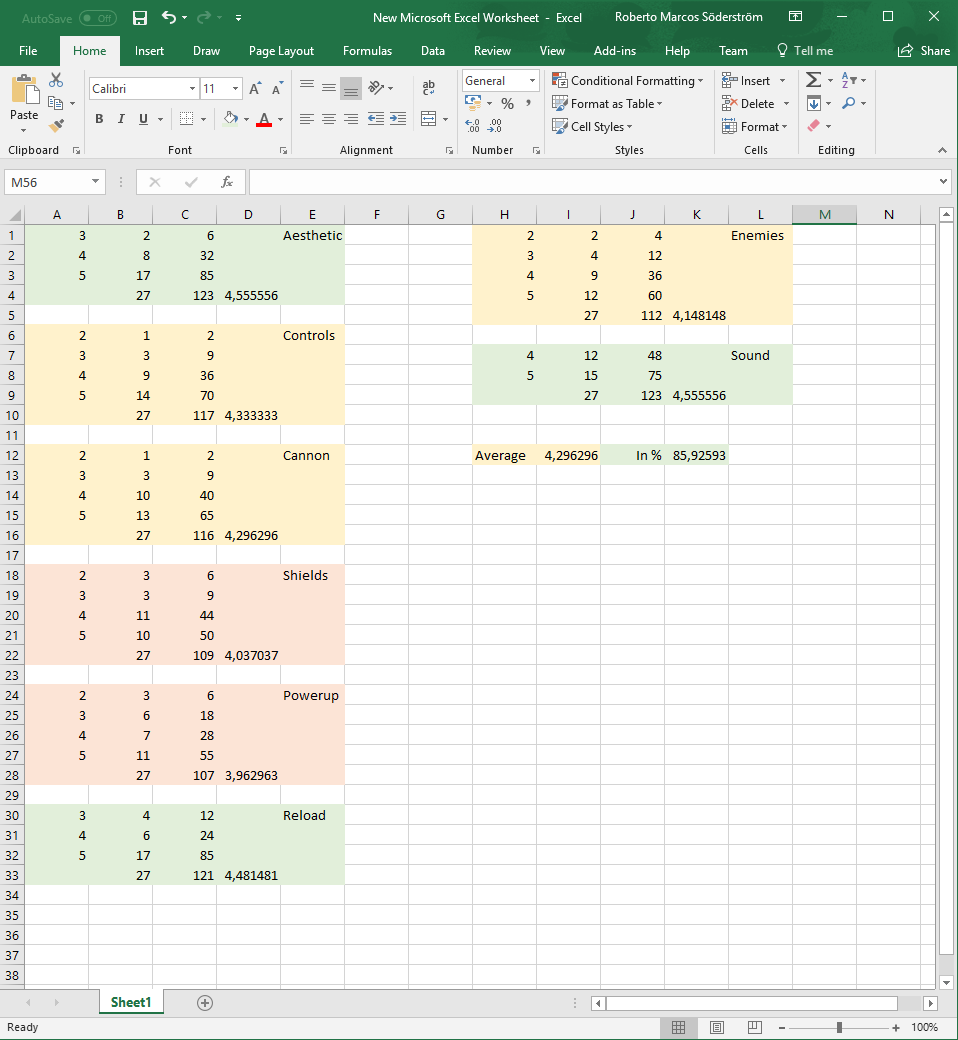Toggle the AutoSave switch
958x1040 pixels.
point(97,18)
